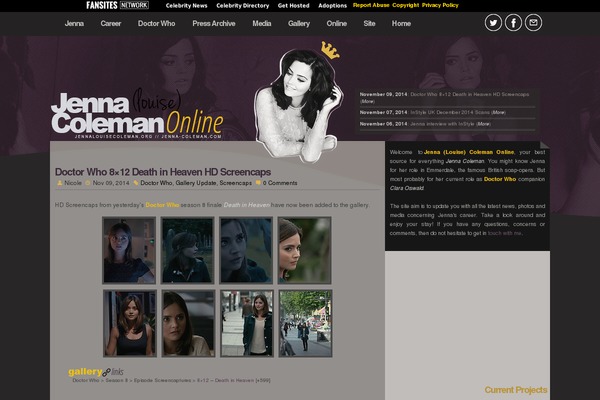Screen dimensions: 600x400
Task: Click author name Nicole
Action: (73, 183)
